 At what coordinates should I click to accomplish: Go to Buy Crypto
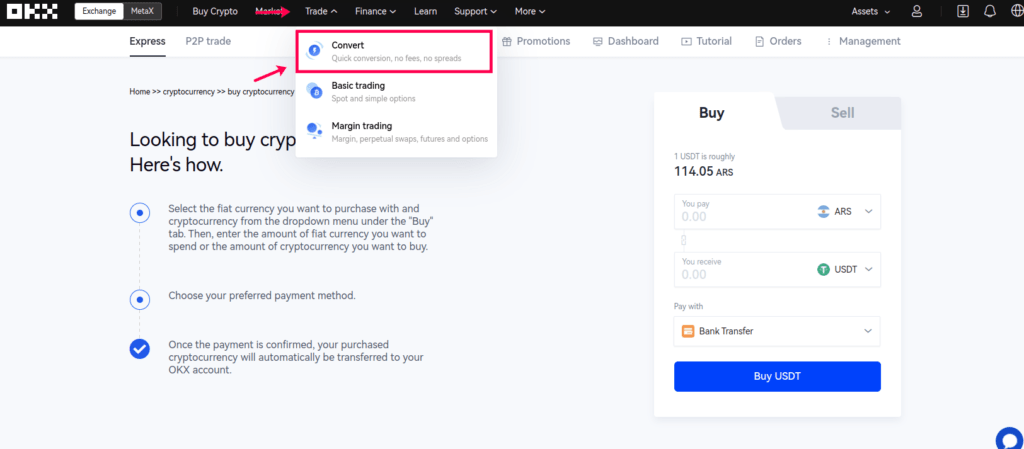pos(215,11)
